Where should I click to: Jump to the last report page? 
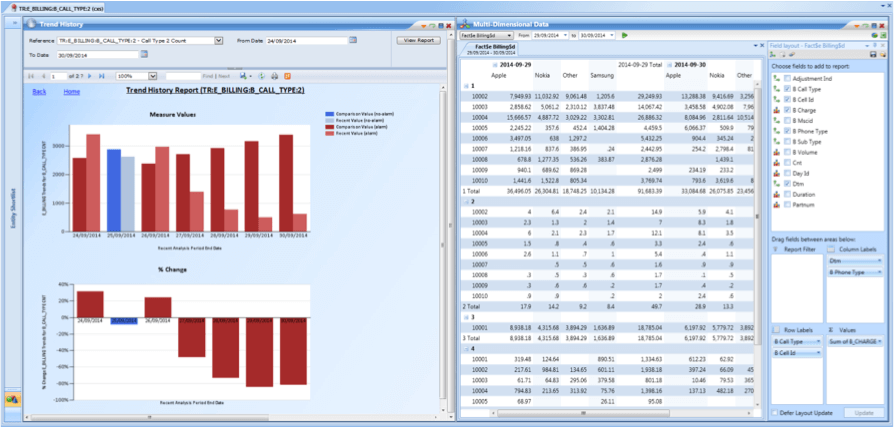[101, 76]
